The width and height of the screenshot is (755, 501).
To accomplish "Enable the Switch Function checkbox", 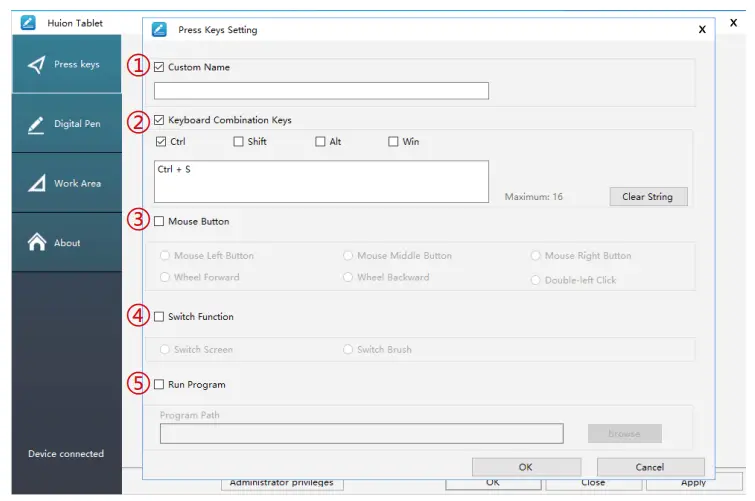I will (x=159, y=317).
